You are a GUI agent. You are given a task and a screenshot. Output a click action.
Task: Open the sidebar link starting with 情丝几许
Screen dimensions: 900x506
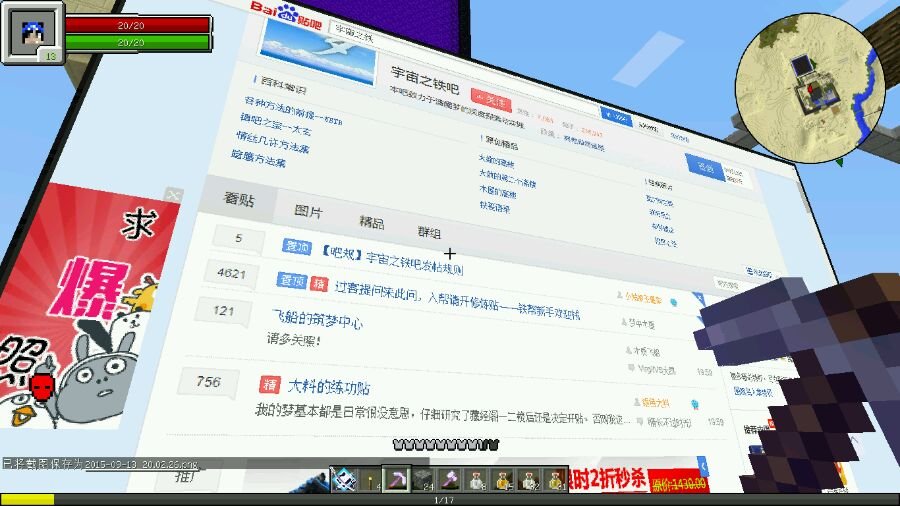tap(273, 142)
